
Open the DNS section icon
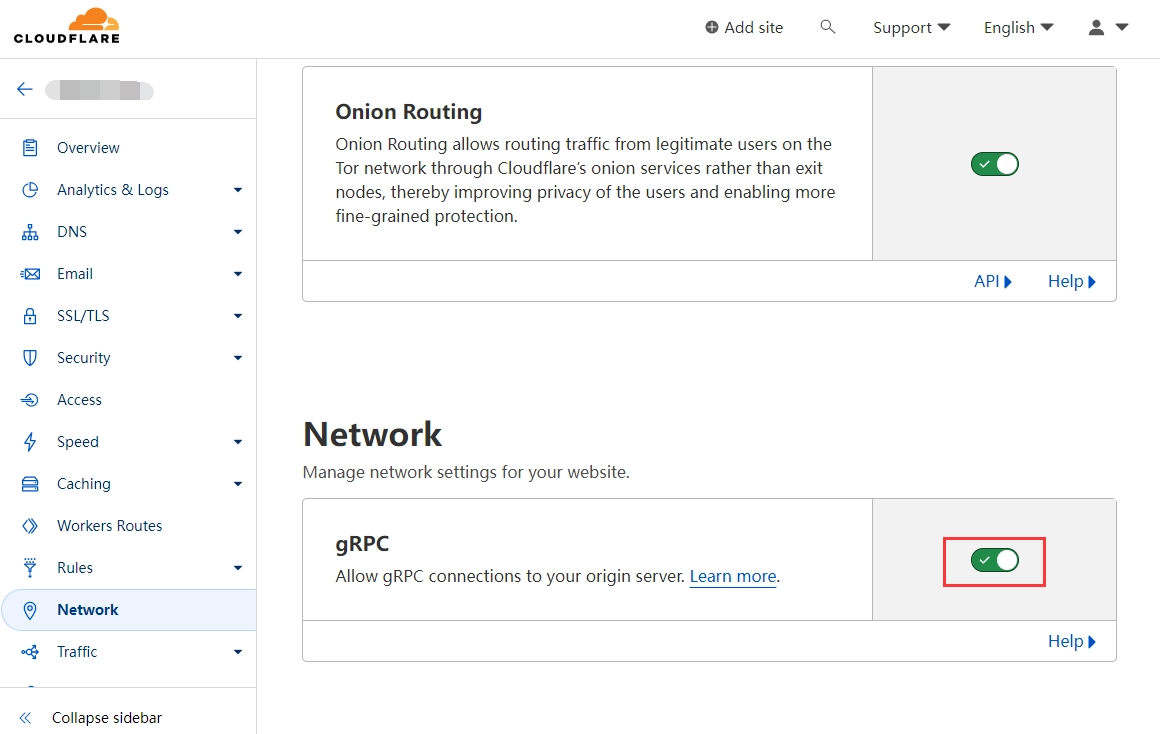(29, 231)
